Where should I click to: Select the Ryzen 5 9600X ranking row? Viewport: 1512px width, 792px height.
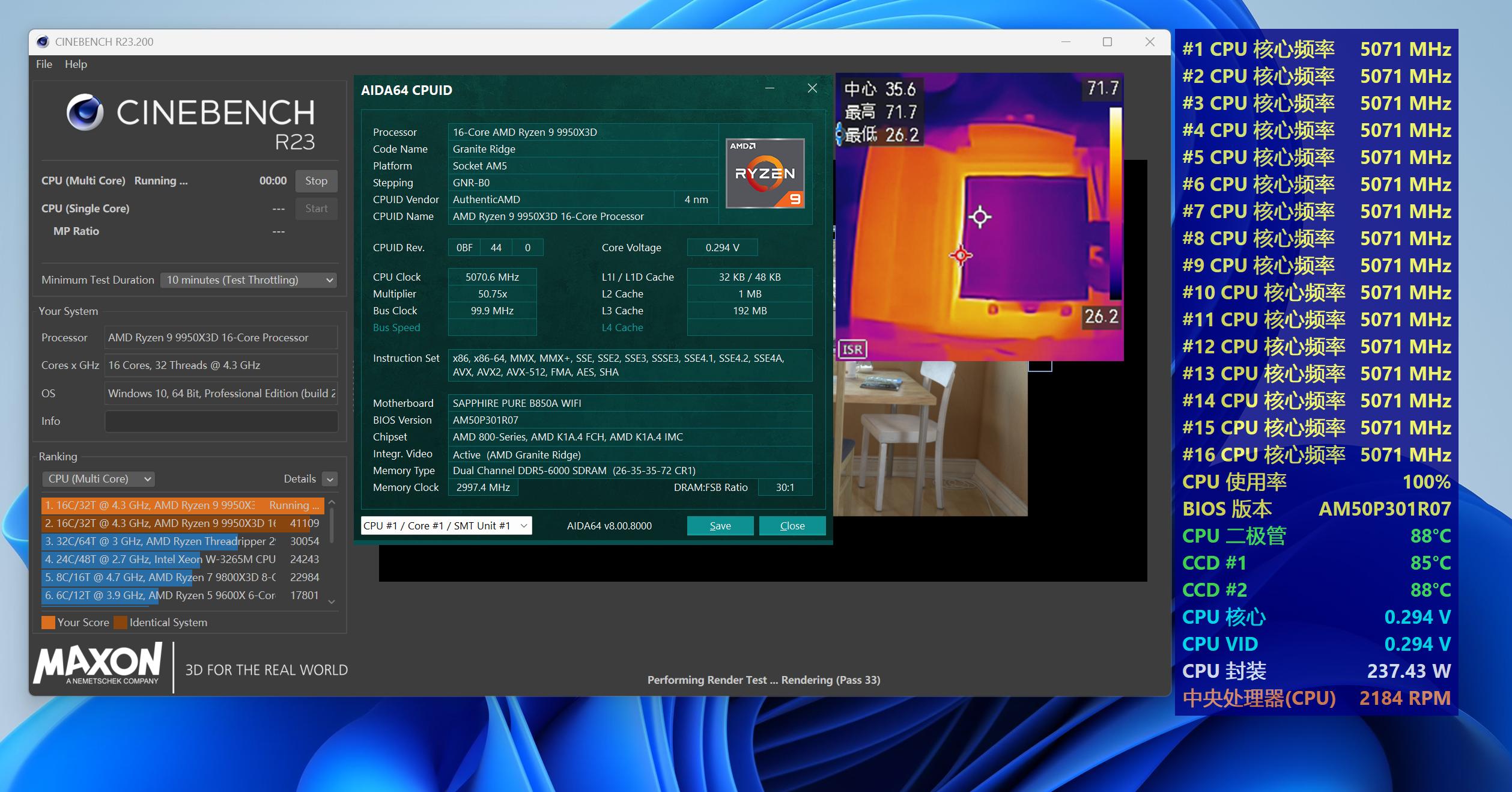[183, 596]
